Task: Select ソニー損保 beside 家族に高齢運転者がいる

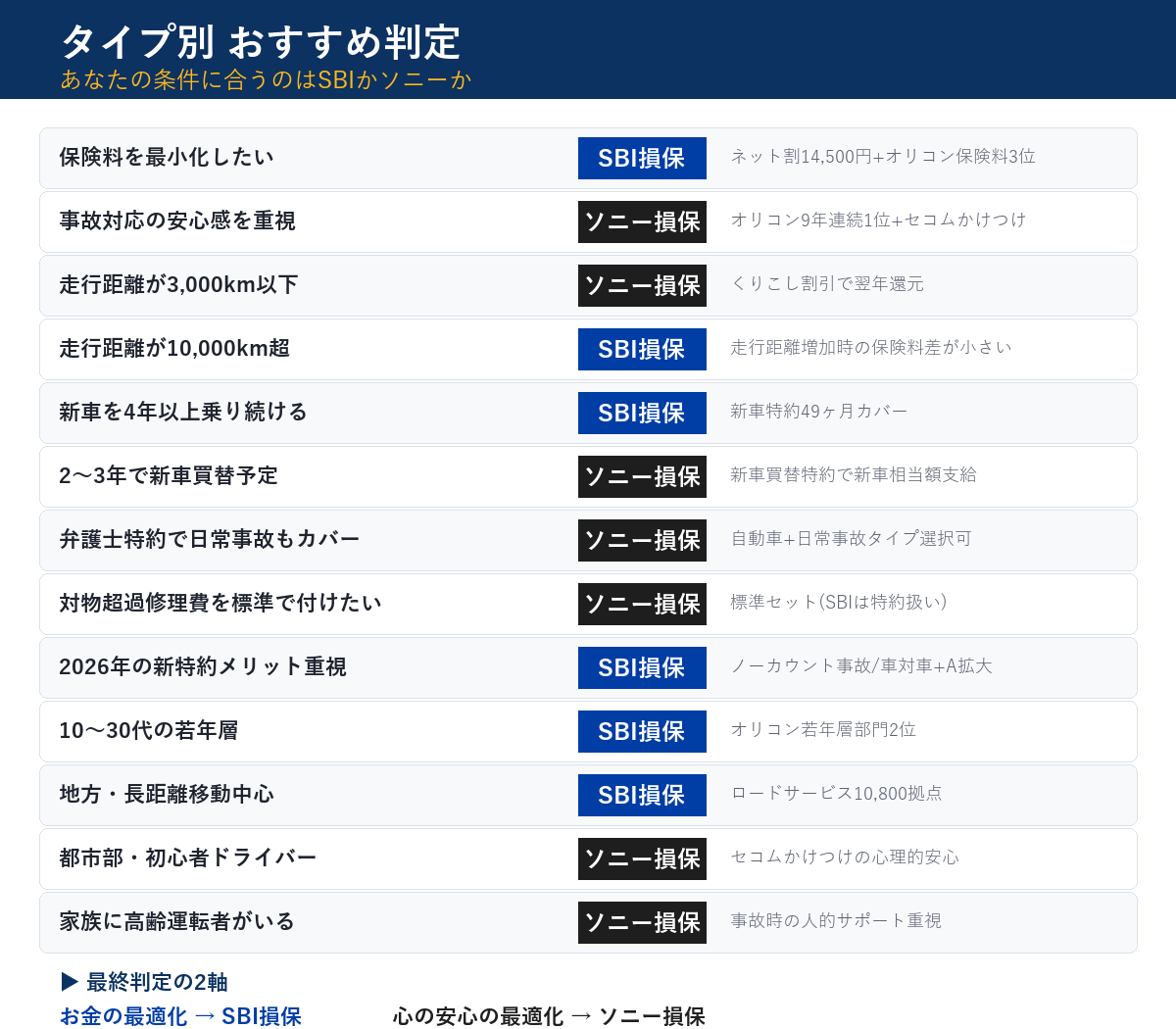Action: pyautogui.click(x=642, y=922)
